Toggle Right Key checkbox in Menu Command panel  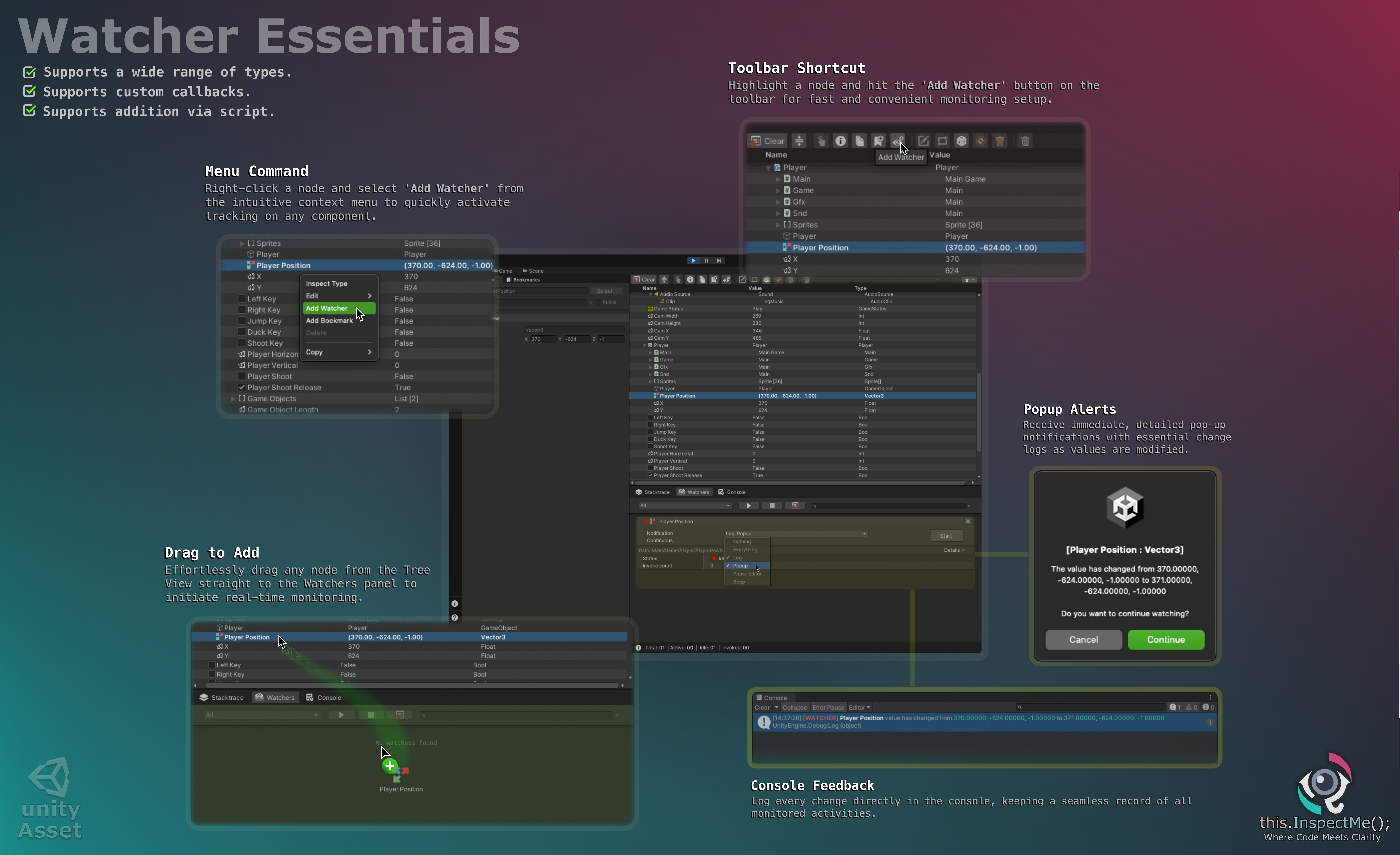(242, 310)
